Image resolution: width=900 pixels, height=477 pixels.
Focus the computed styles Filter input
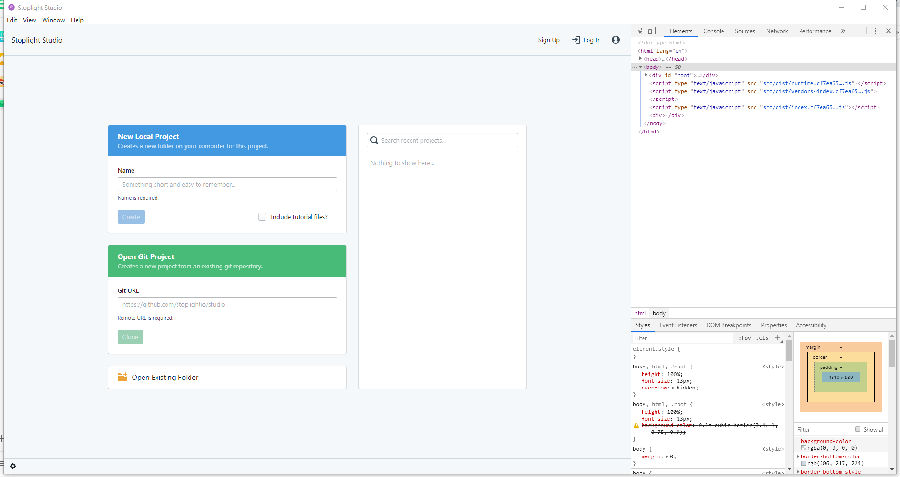[x=824, y=429]
